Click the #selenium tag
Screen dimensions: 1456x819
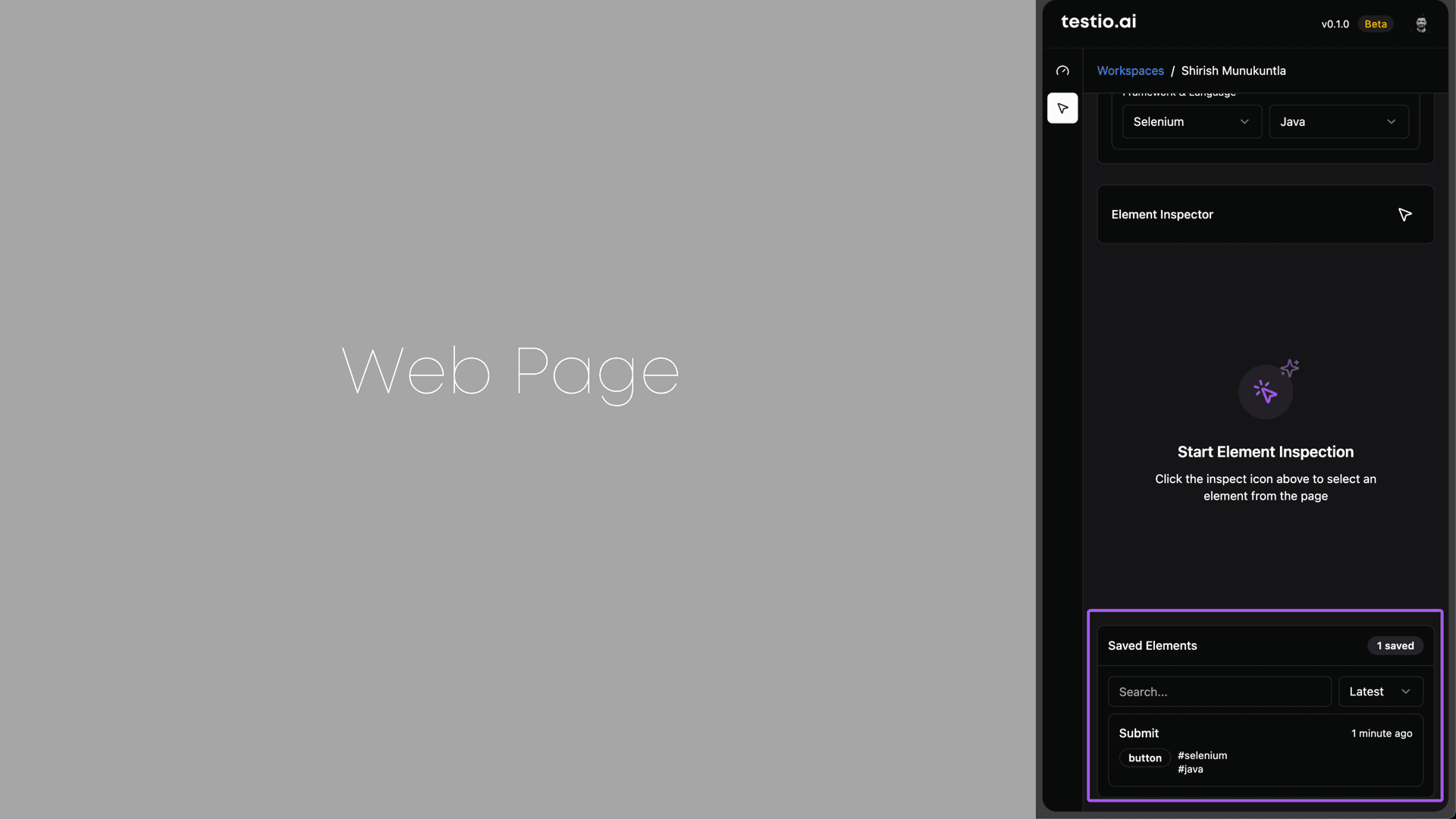[1202, 755]
